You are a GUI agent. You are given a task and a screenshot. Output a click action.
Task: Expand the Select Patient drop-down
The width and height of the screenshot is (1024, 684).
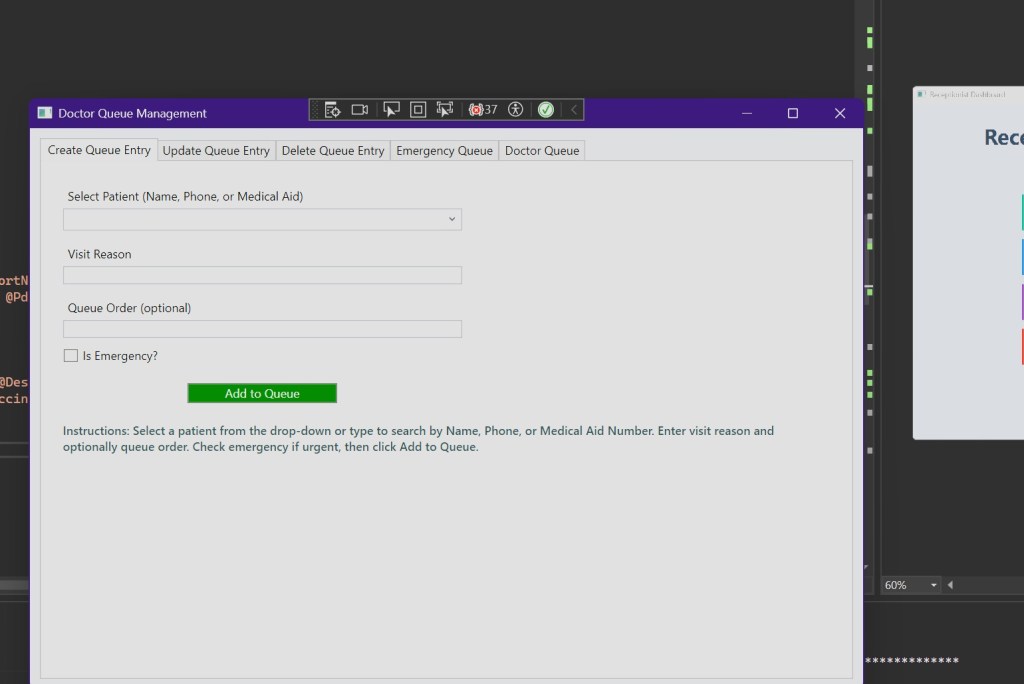tap(451, 220)
